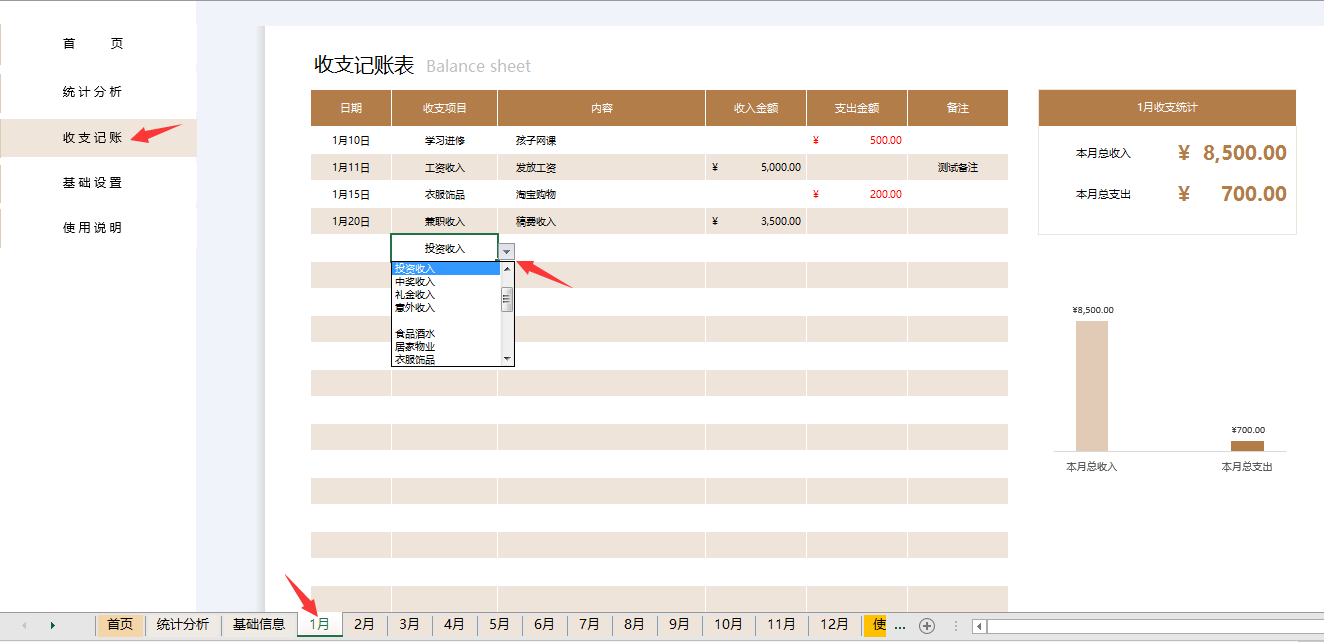Image resolution: width=1324 pixels, height=642 pixels.
Task: Open the 9月 sheet tab
Action: coord(680,624)
